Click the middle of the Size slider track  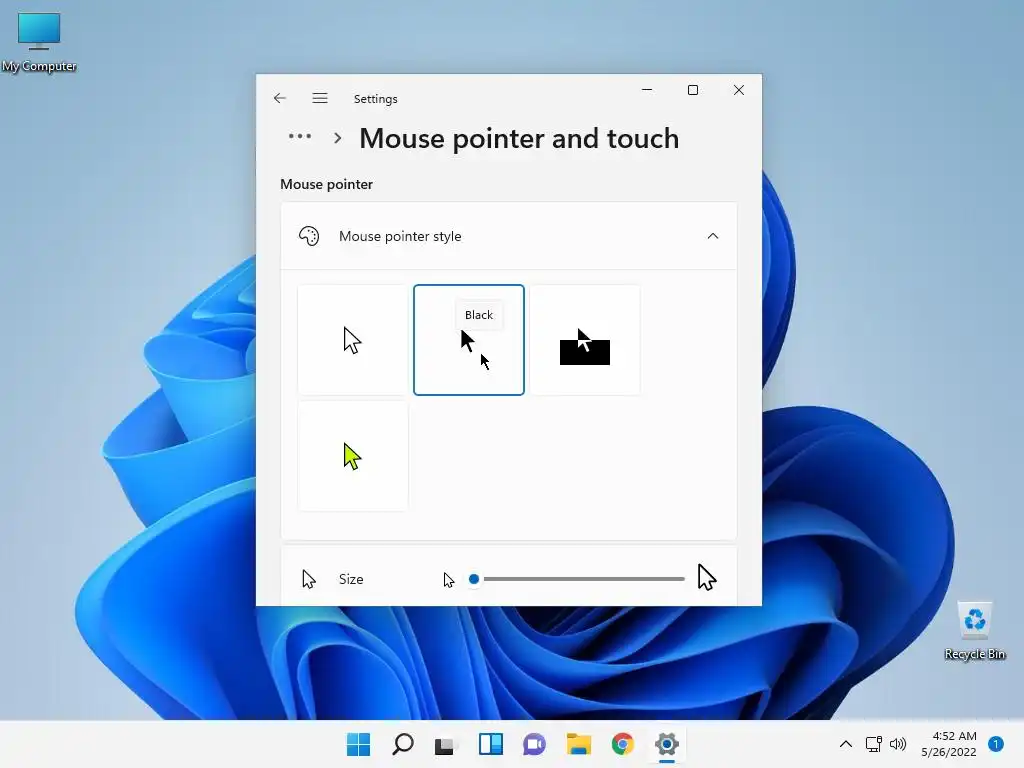pyautogui.click(x=577, y=579)
